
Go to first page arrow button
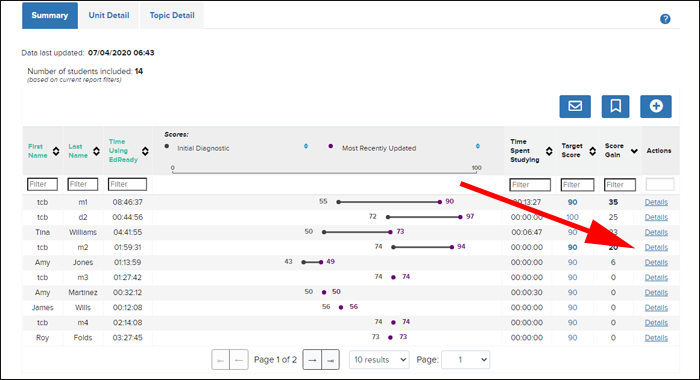pyautogui.click(x=221, y=359)
